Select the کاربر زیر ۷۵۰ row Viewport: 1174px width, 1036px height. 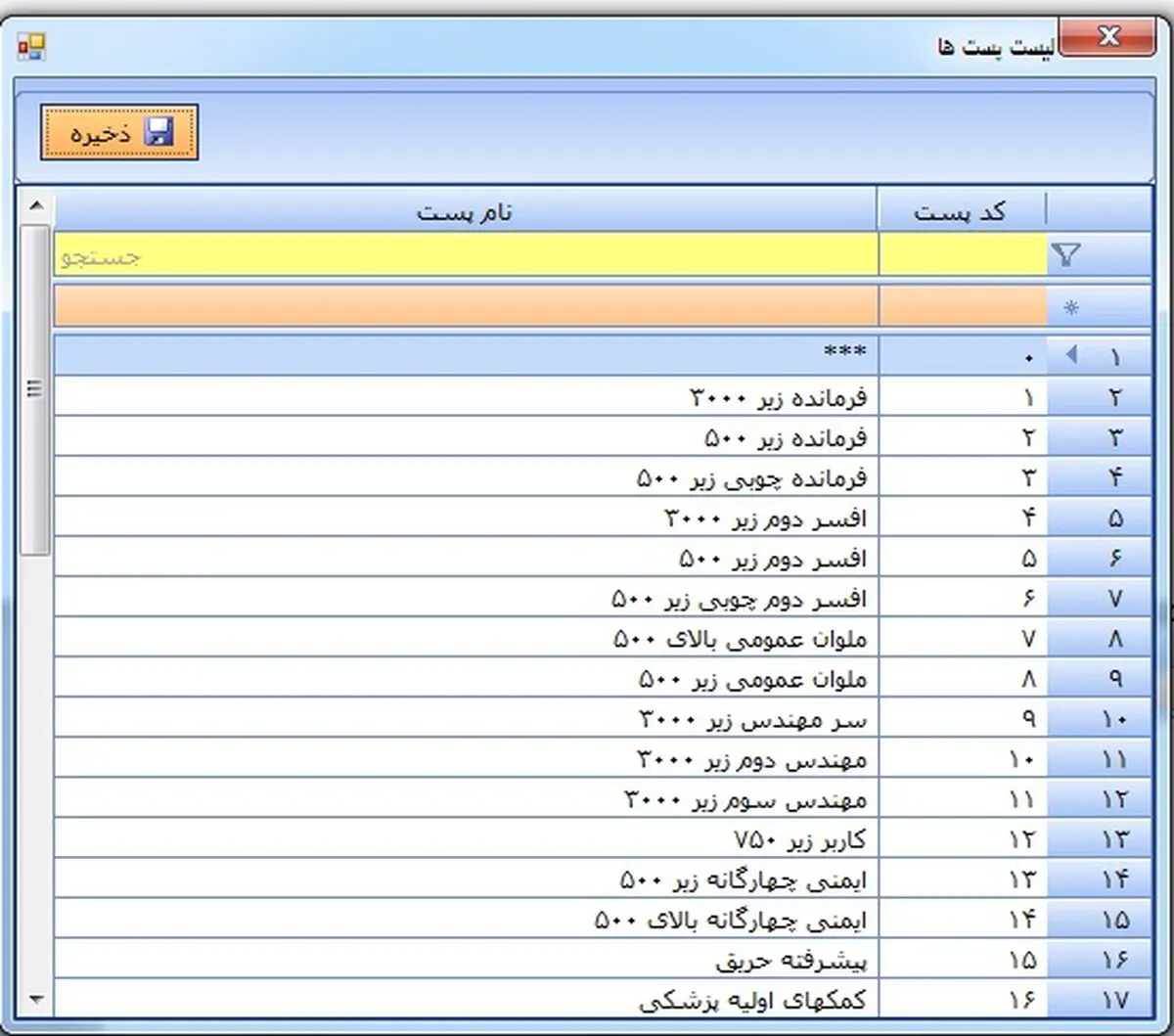pyautogui.click(x=603, y=839)
